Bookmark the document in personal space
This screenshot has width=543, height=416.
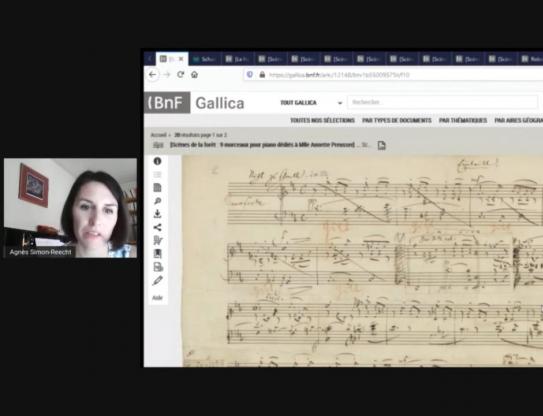(x=157, y=254)
